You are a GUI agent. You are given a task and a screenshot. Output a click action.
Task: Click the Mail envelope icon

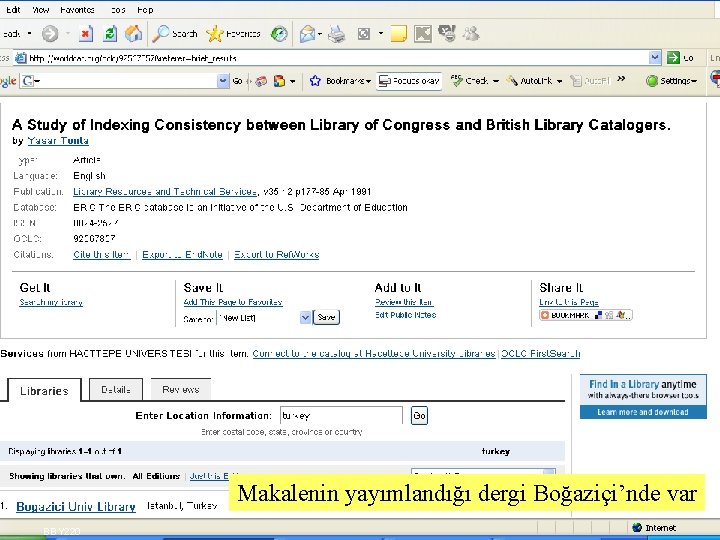307,34
